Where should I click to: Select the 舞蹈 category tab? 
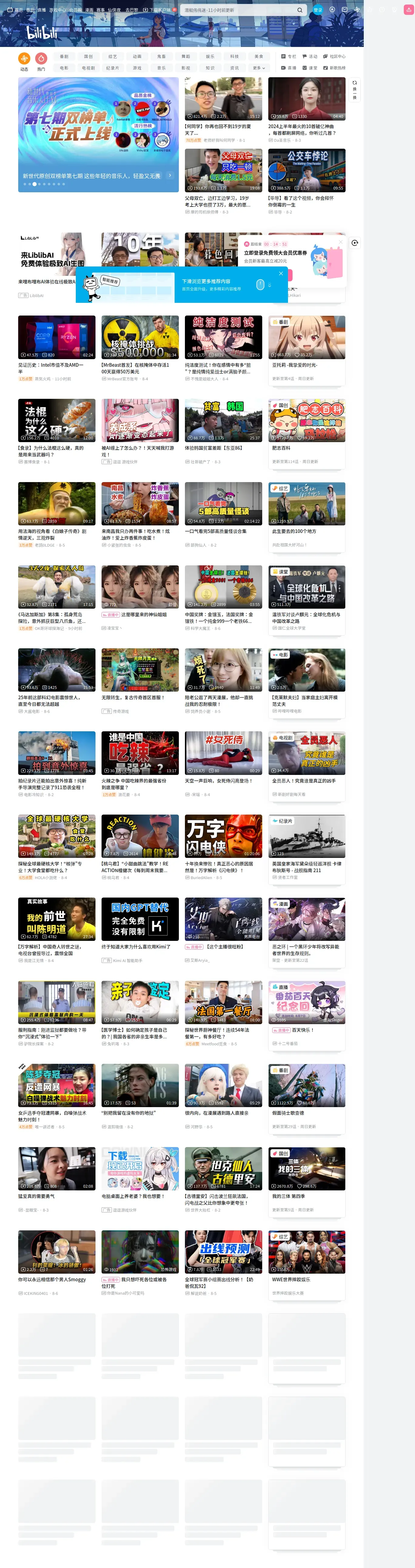(186, 57)
